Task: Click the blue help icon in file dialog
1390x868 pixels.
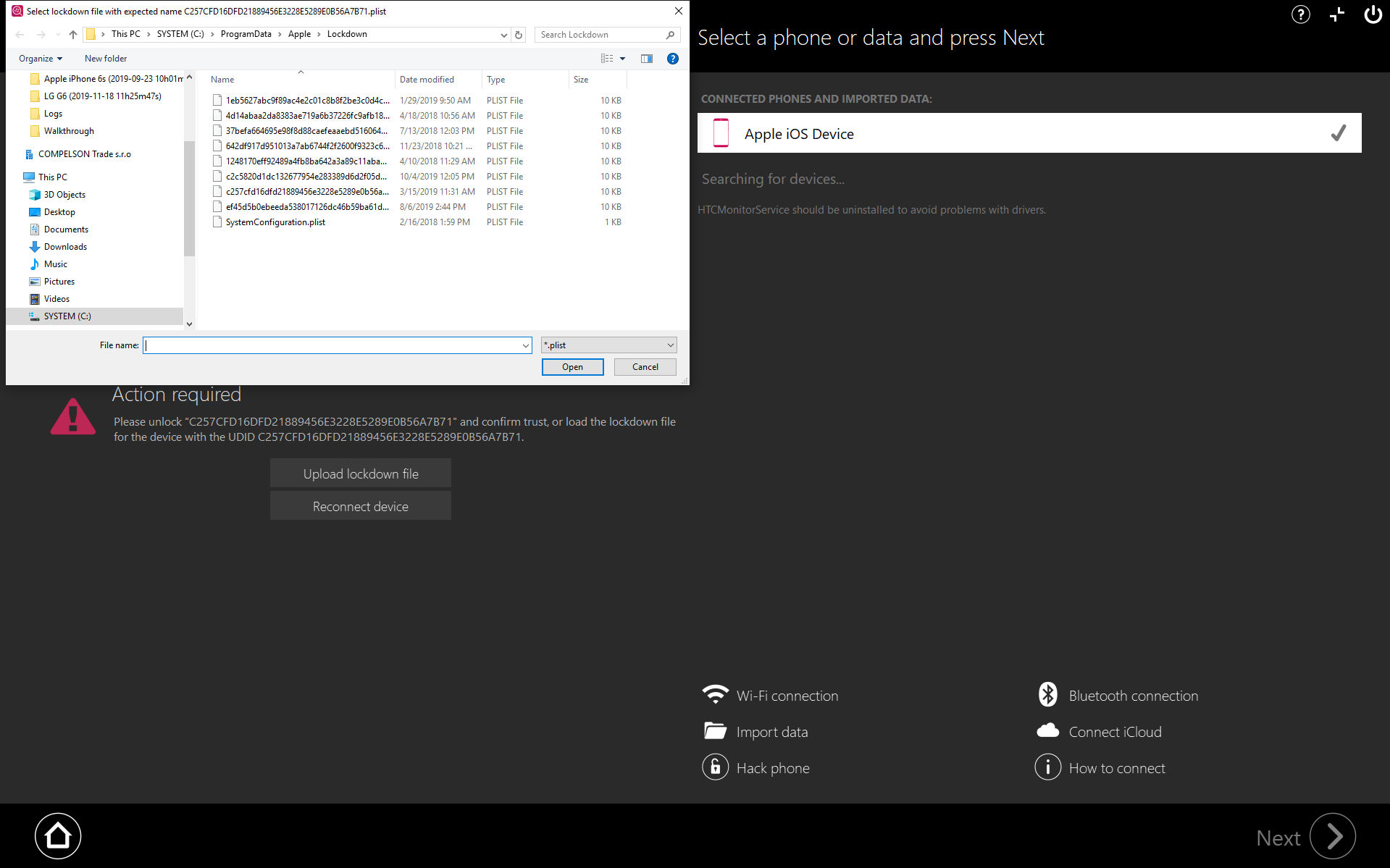Action: point(673,59)
